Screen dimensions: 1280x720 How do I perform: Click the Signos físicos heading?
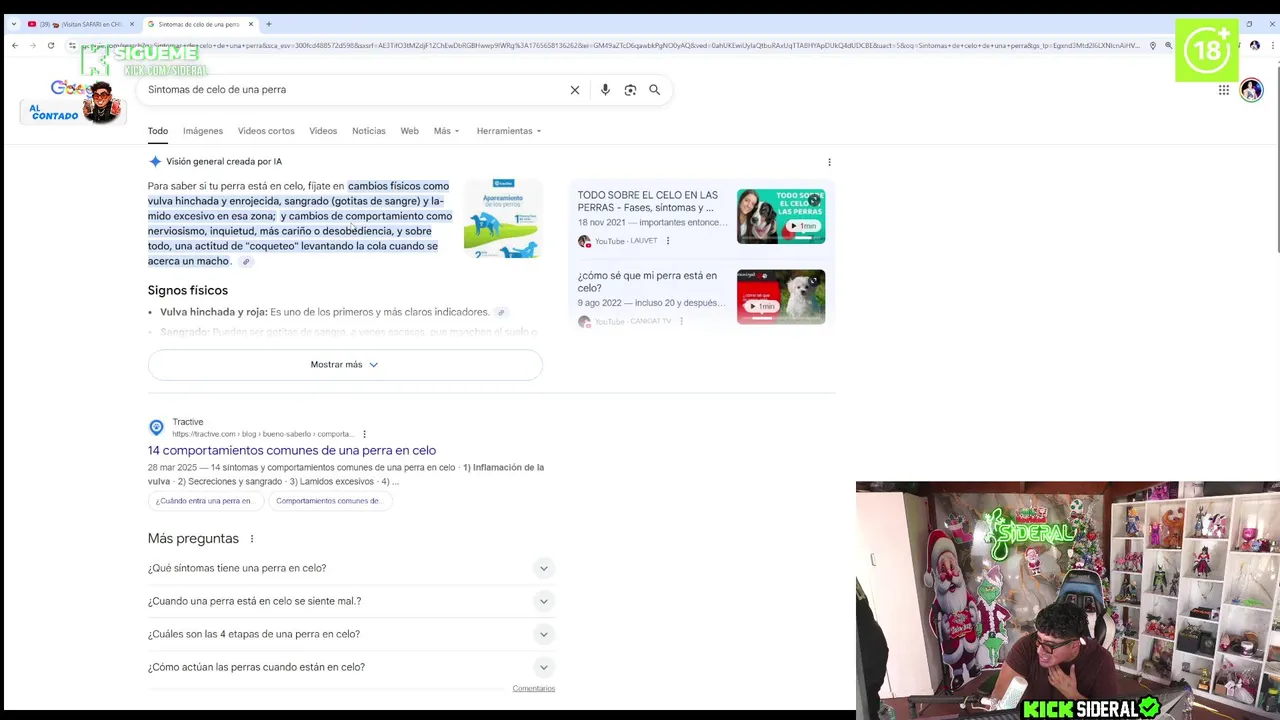pos(188,290)
